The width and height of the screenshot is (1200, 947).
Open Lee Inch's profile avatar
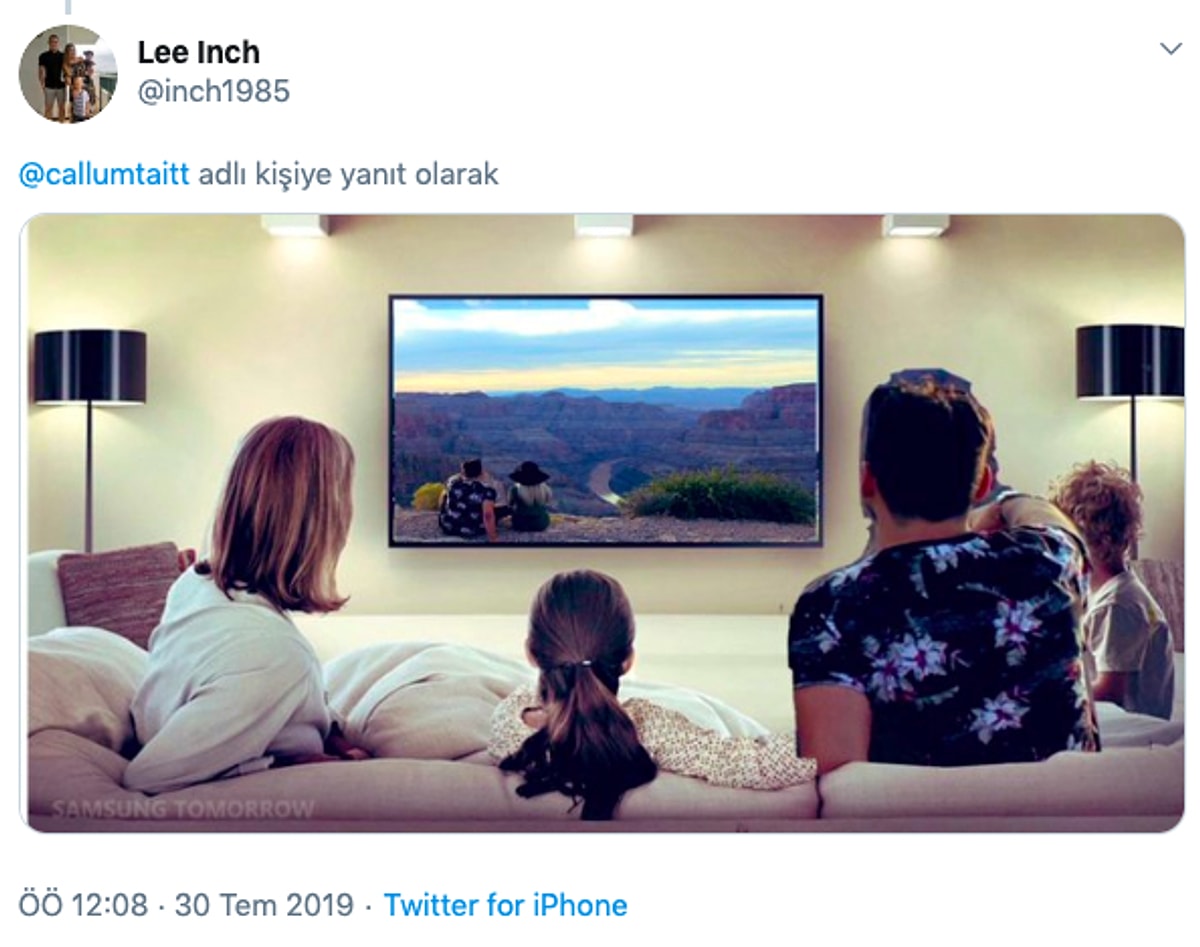pos(68,73)
